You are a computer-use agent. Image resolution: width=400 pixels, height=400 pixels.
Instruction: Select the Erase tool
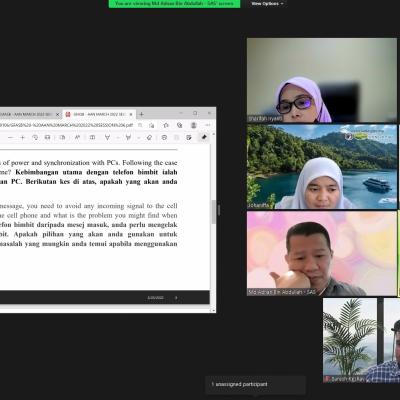tap(149, 137)
